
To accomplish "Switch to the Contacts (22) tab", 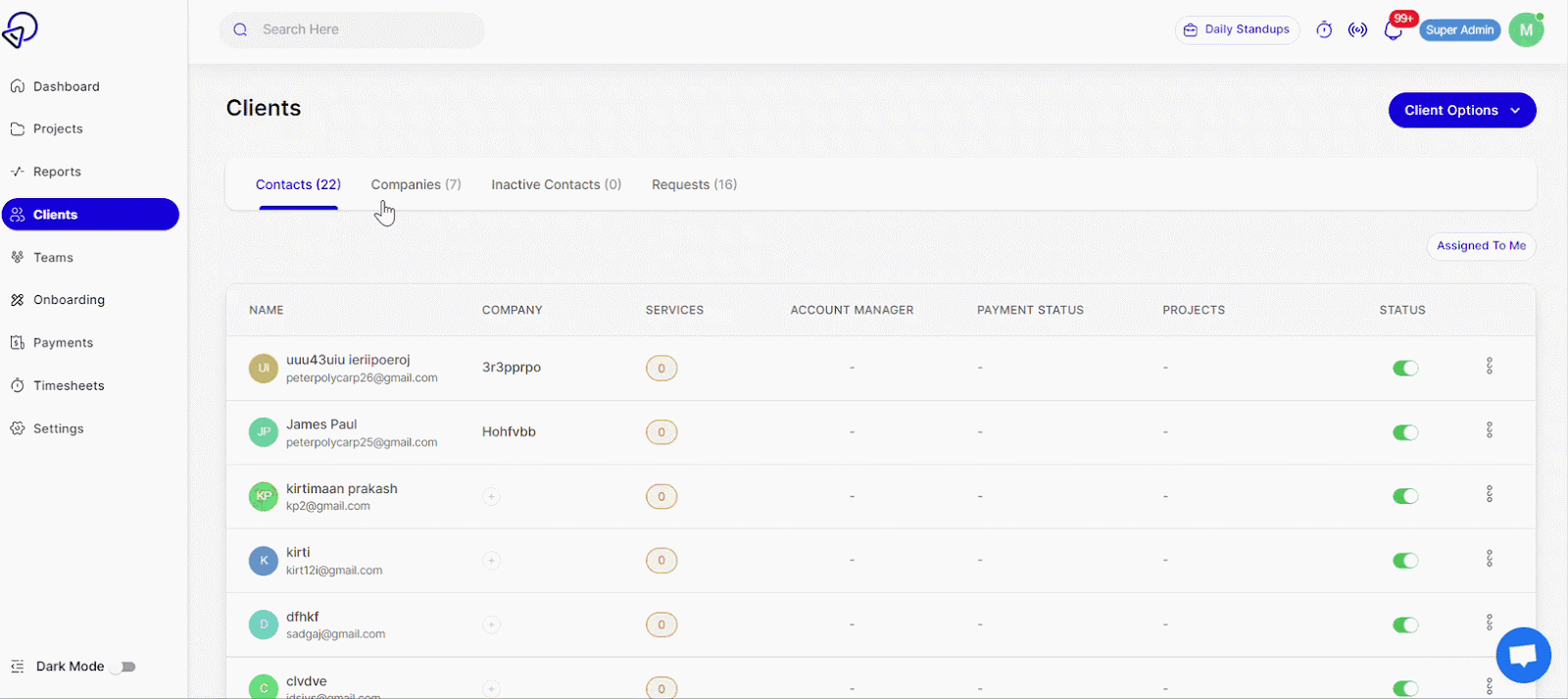I will (298, 184).
